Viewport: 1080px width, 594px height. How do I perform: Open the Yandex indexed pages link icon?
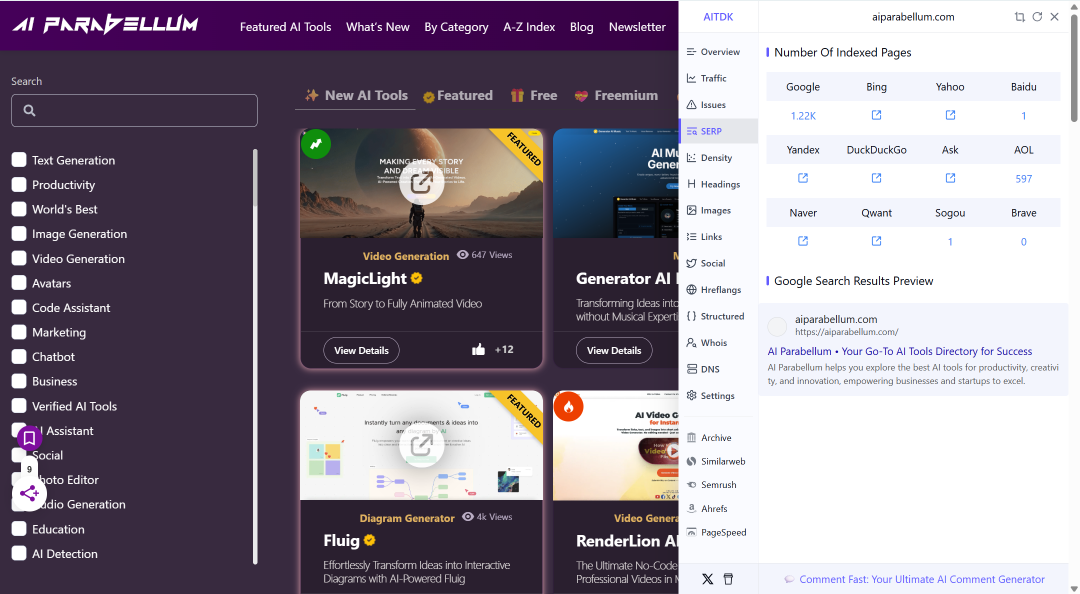(x=802, y=178)
